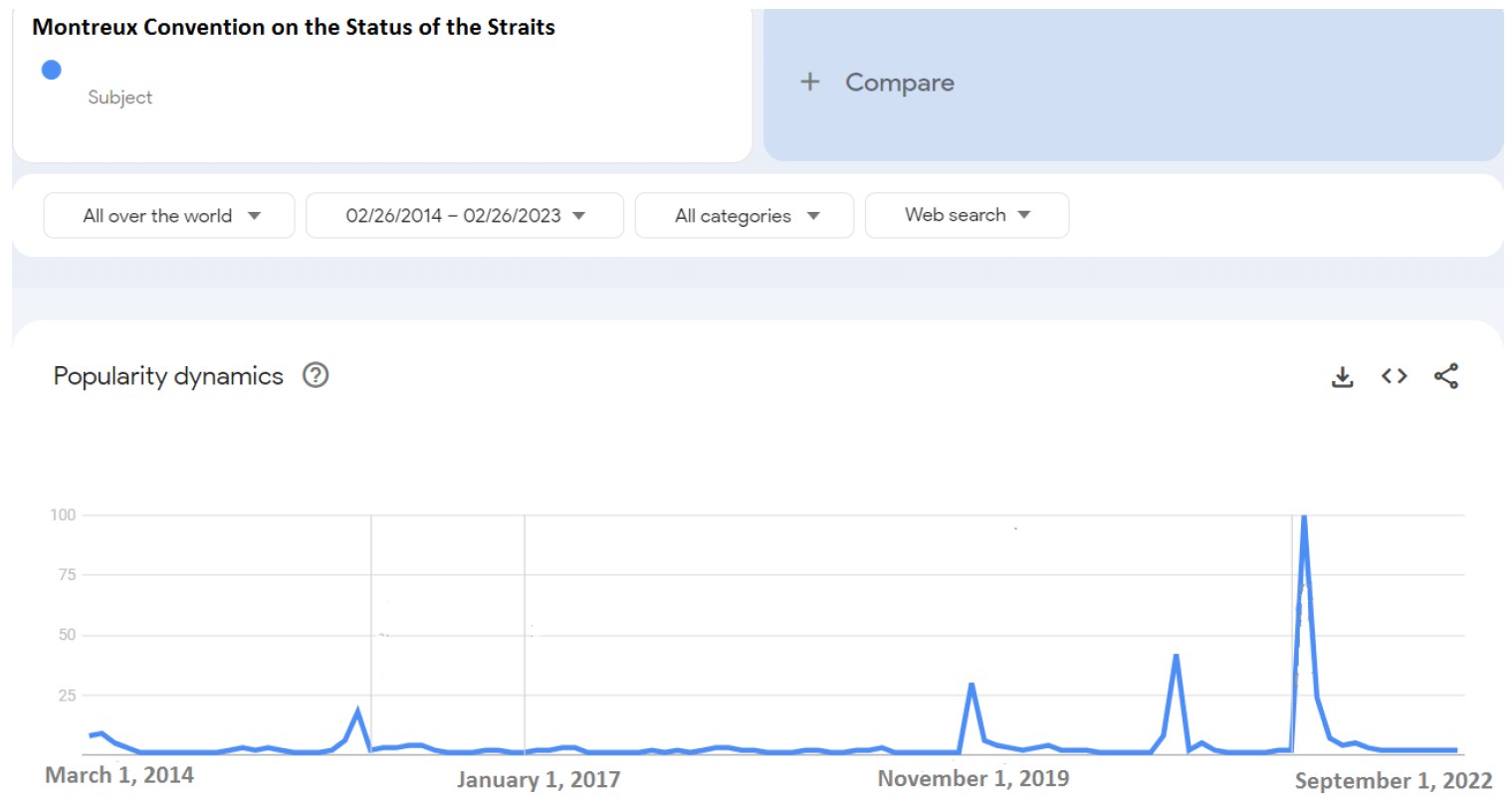The image size is (1512, 801).
Task: Open the 'All over the world' region dropdown
Action: (169, 216)
